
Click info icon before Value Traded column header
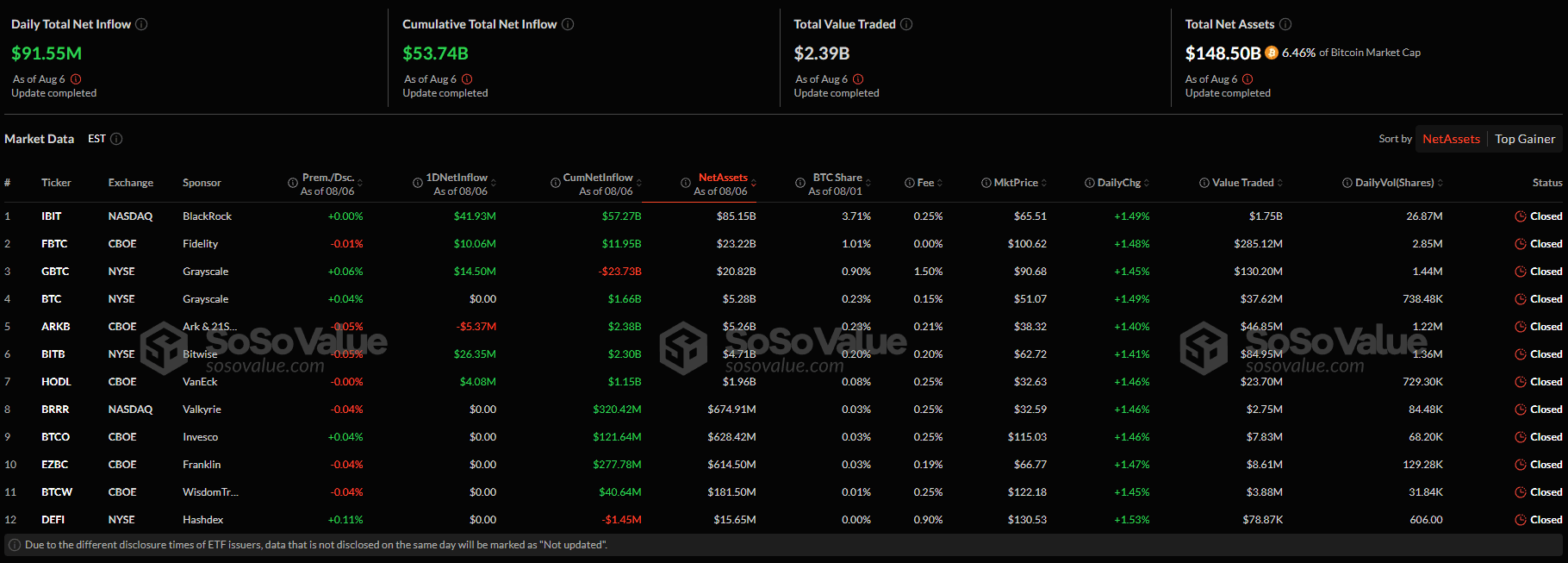(x=1204, y=183)
